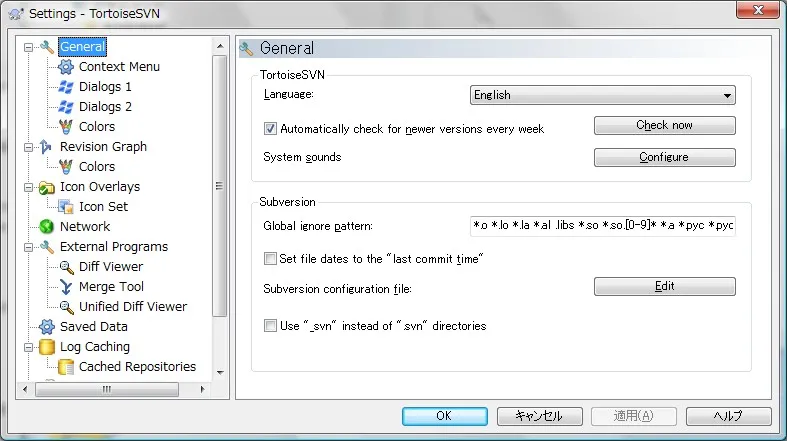Collapse the External Programs tree node
Screen dimensions: 787x441
click(x=29, y=247)
